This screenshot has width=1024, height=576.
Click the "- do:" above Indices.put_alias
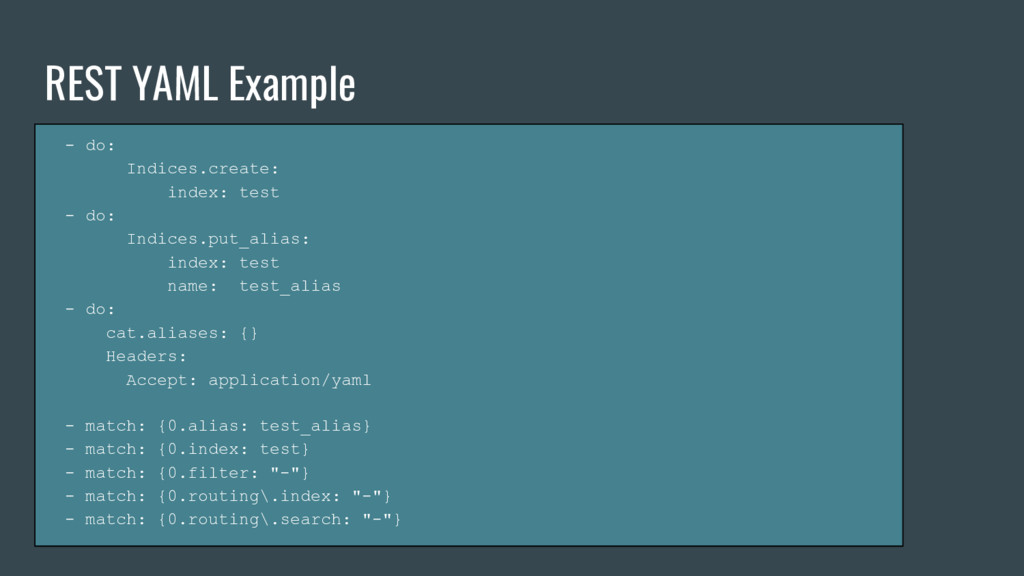[x=90, y=215]
